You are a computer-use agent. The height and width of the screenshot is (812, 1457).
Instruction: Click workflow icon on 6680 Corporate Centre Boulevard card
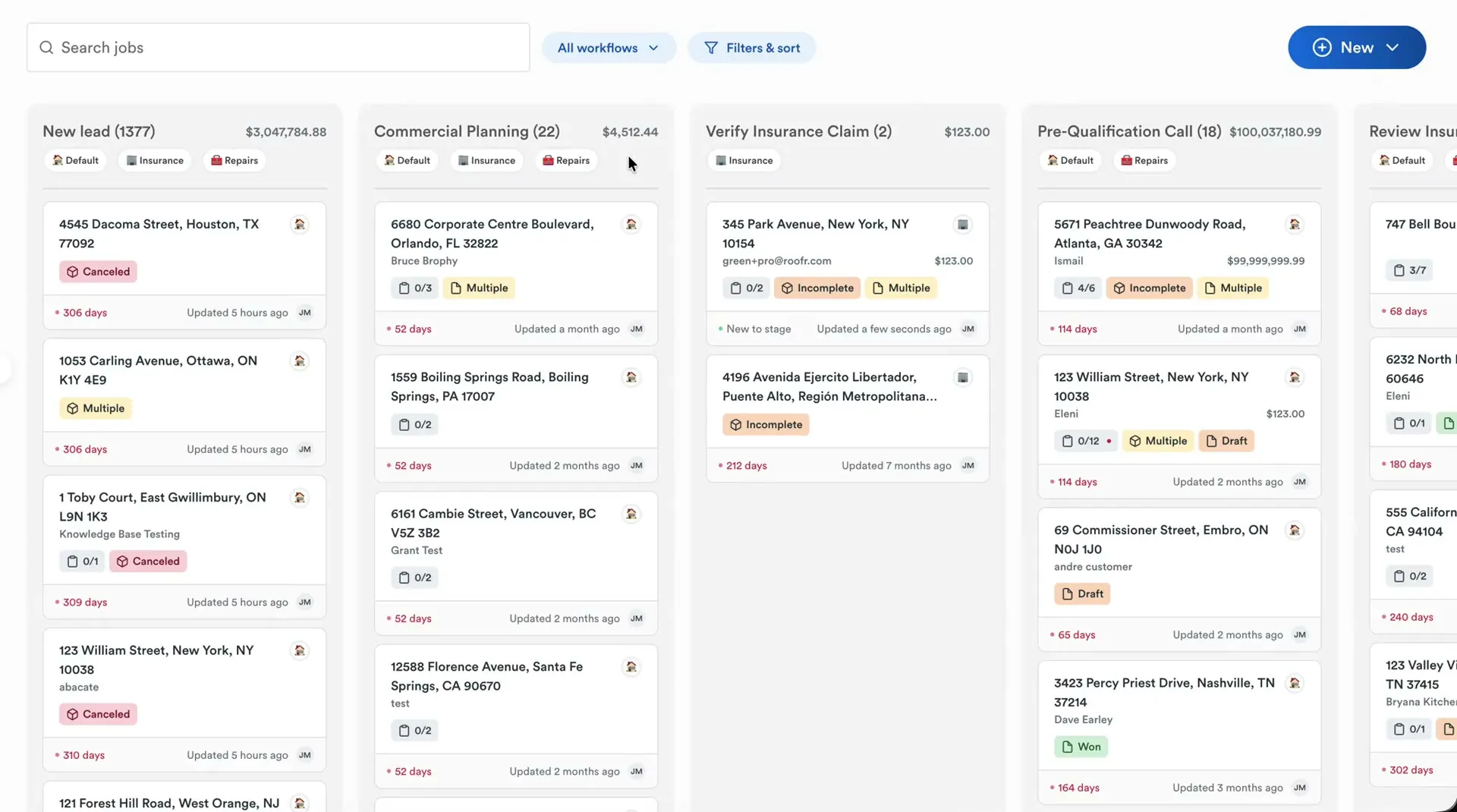coord(631,225)
